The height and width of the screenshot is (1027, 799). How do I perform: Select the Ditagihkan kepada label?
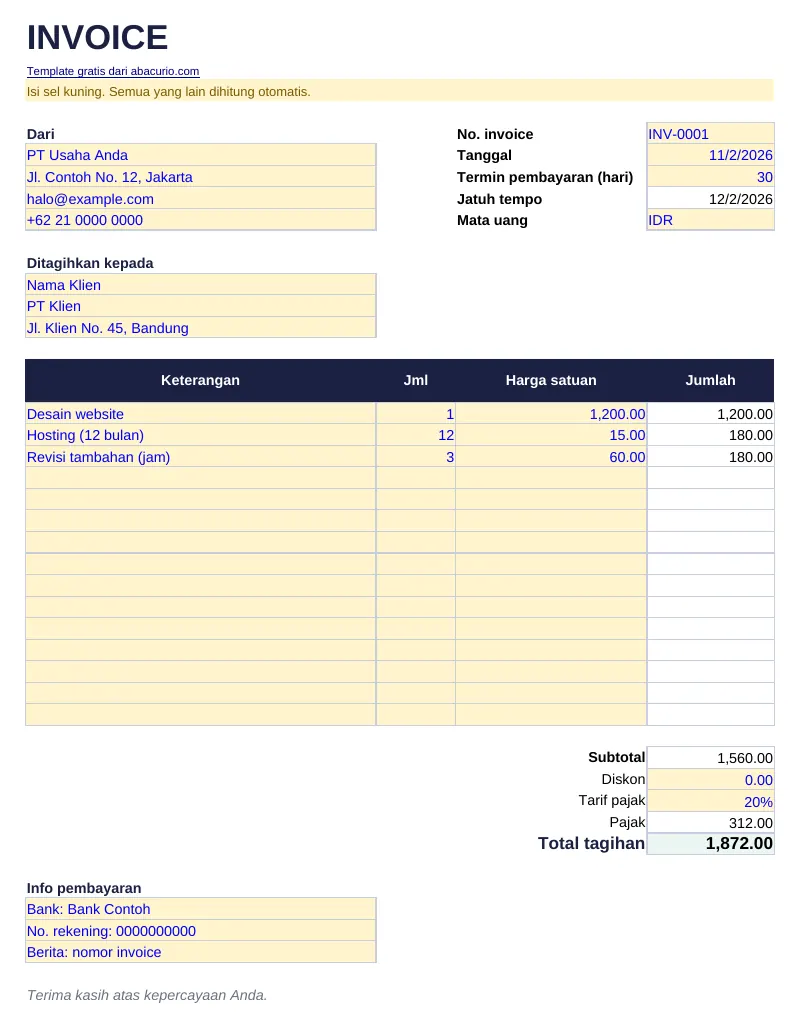point(90,263)
